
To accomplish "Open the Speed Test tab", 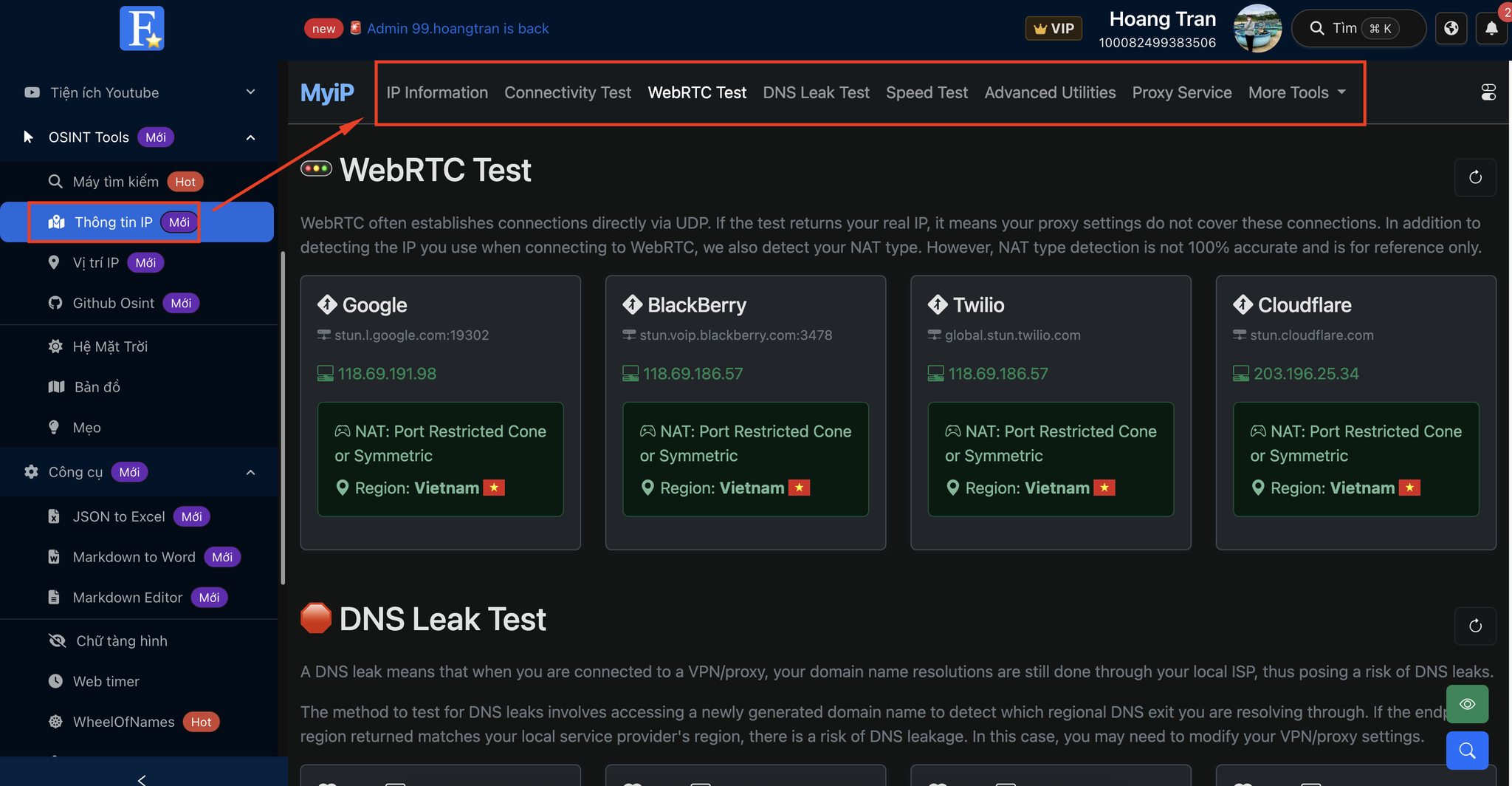I will click(927, 92).
